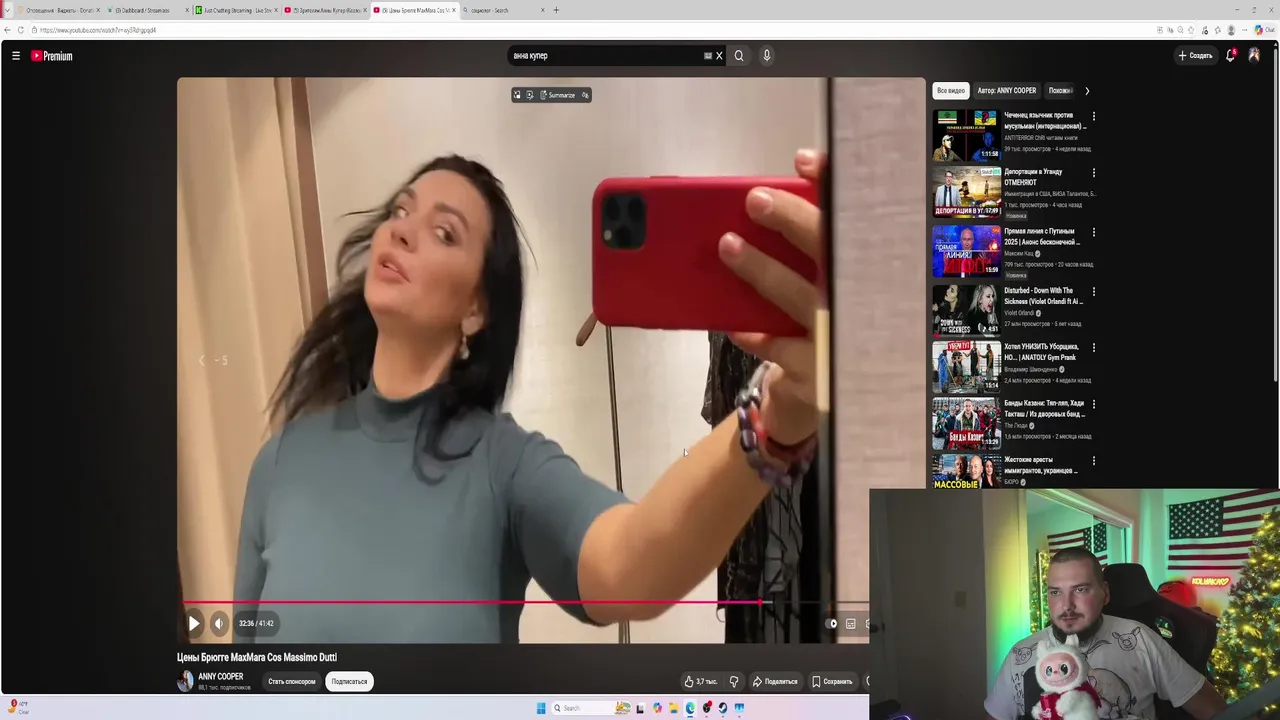The width and height of the screenshot is (1280, 720).
Task: Open Чеченец язычник video thumbnail
Action: (x=966, y=135)
